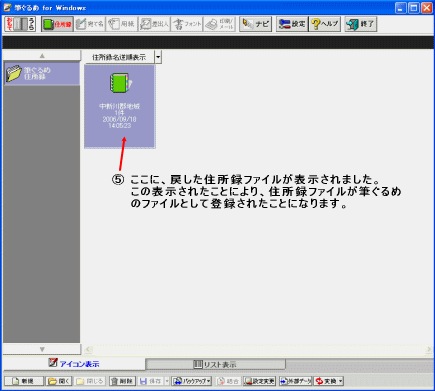The height and width of the screenshot is (391, 435).
Task: Click the 結合 merge button
Action: pyautogui.click(x=228, y=381)
